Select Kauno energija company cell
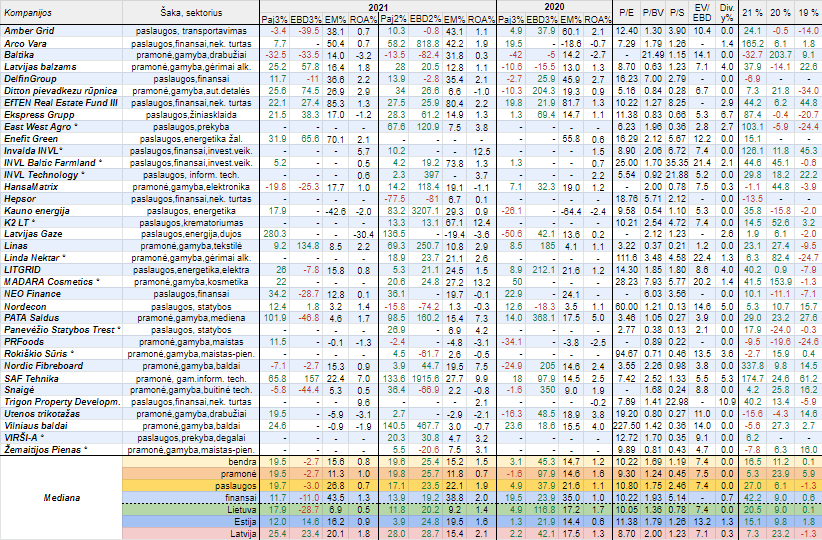822x540 pixels. click(x=61, y=211)
